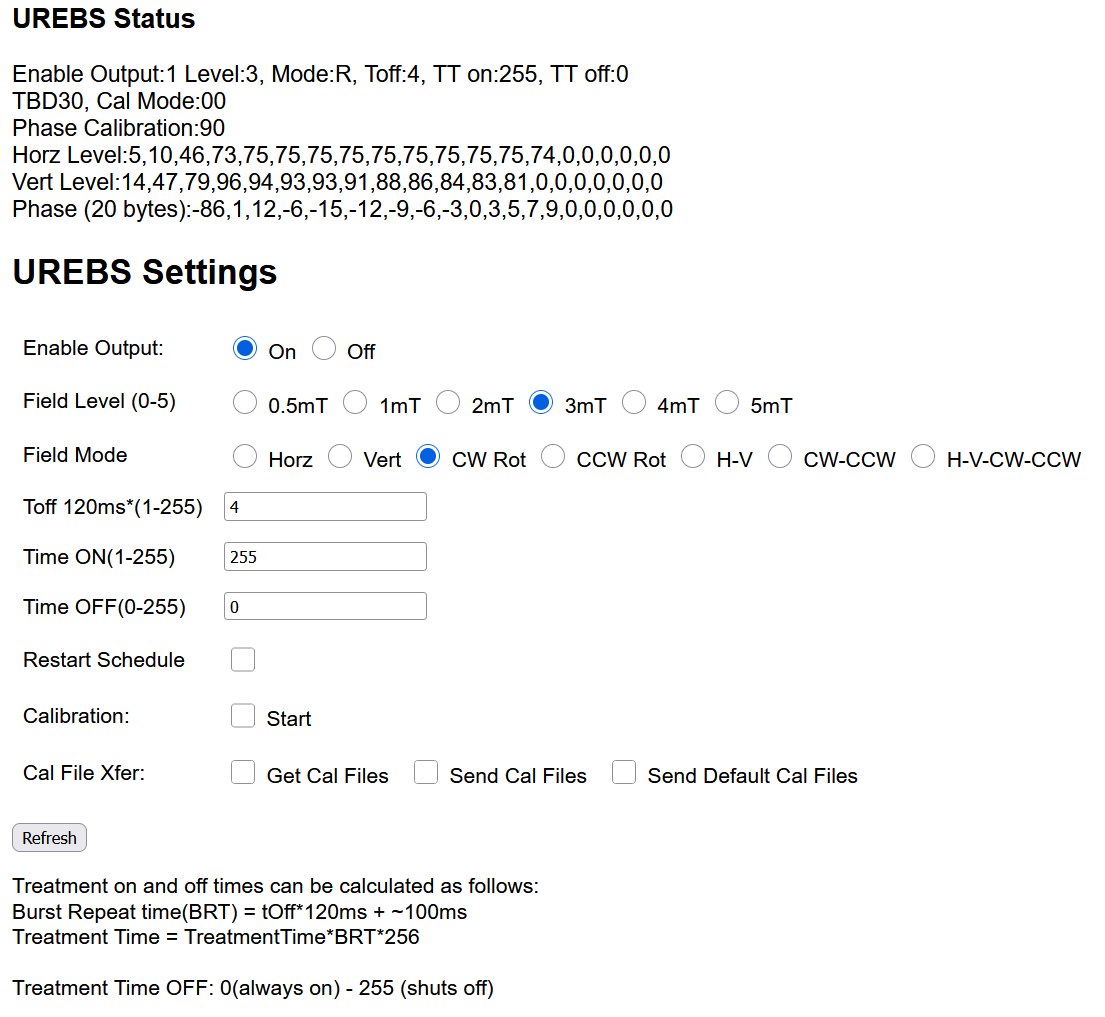
Task: Enable the Restart Schedule checkbox
Action: (x=243, y=660)
